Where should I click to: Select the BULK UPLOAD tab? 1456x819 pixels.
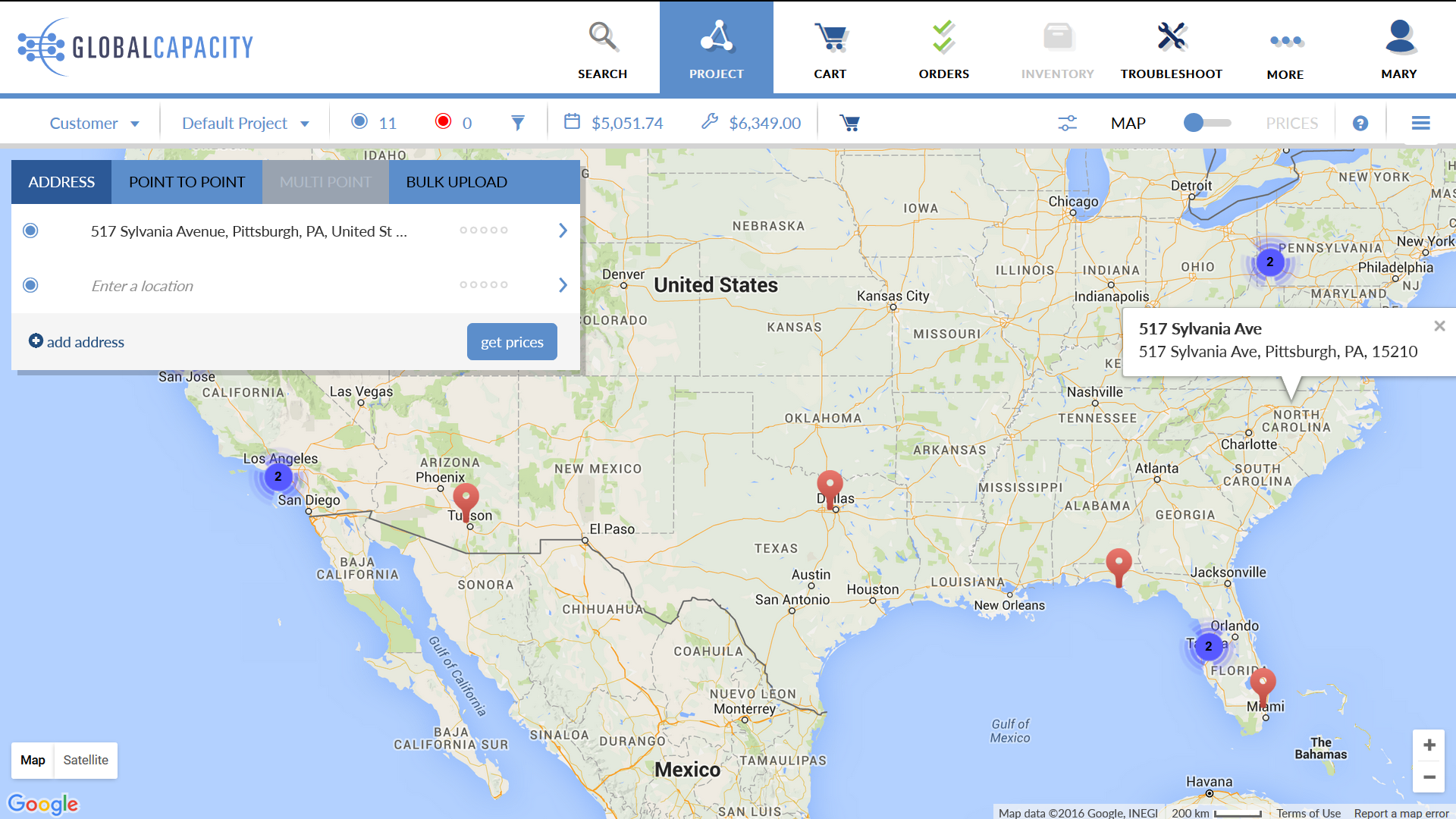(x=456, y=181)
